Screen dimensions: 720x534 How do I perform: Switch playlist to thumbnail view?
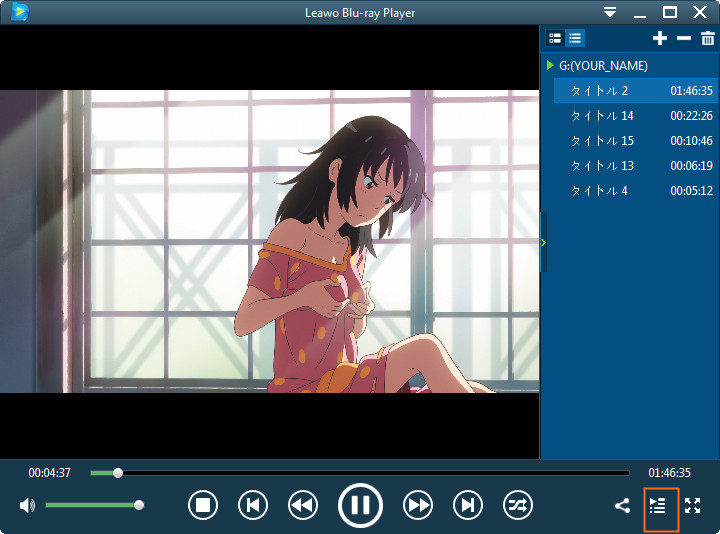pyautogui.click(x=555, y=38)
